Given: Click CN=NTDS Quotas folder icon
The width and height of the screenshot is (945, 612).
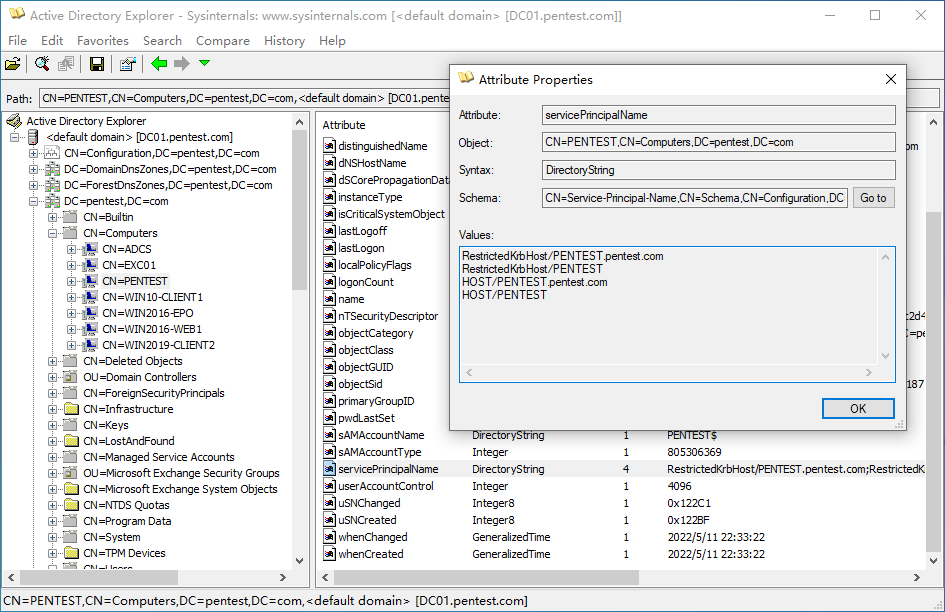Looking at the screenshot, I should (x=71, y=505).
